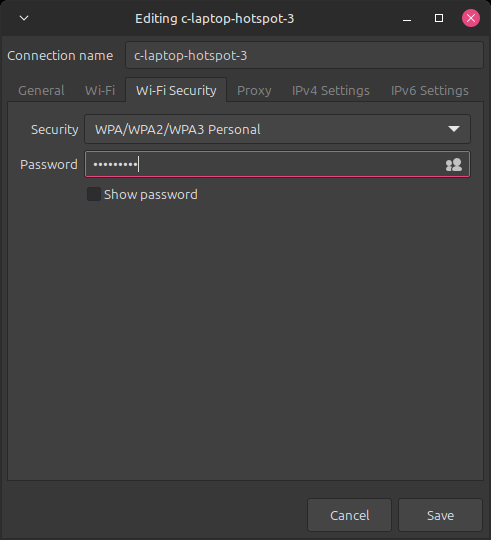Click the Cancel button
The height and width of the screenshot is (540, 491).
[349, 515]
